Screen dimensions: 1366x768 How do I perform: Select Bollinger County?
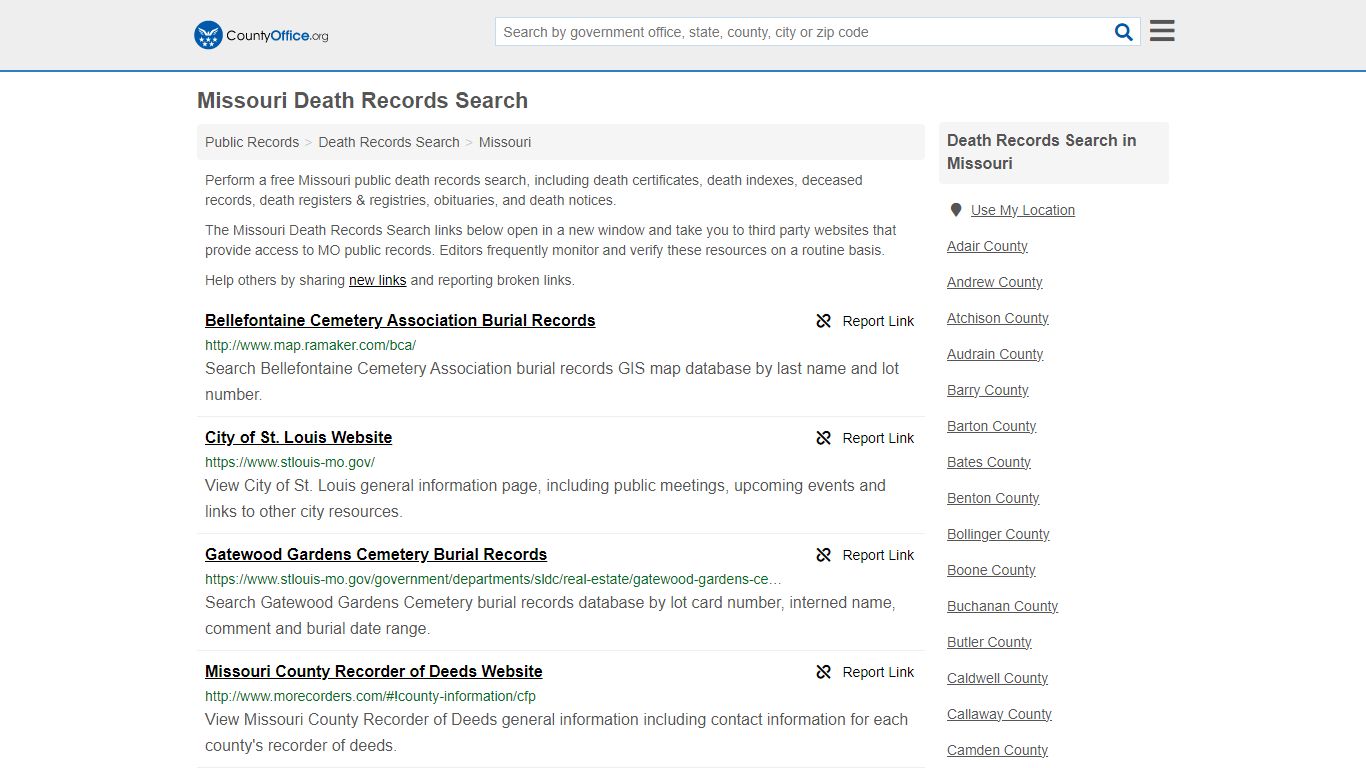(998, 534)
